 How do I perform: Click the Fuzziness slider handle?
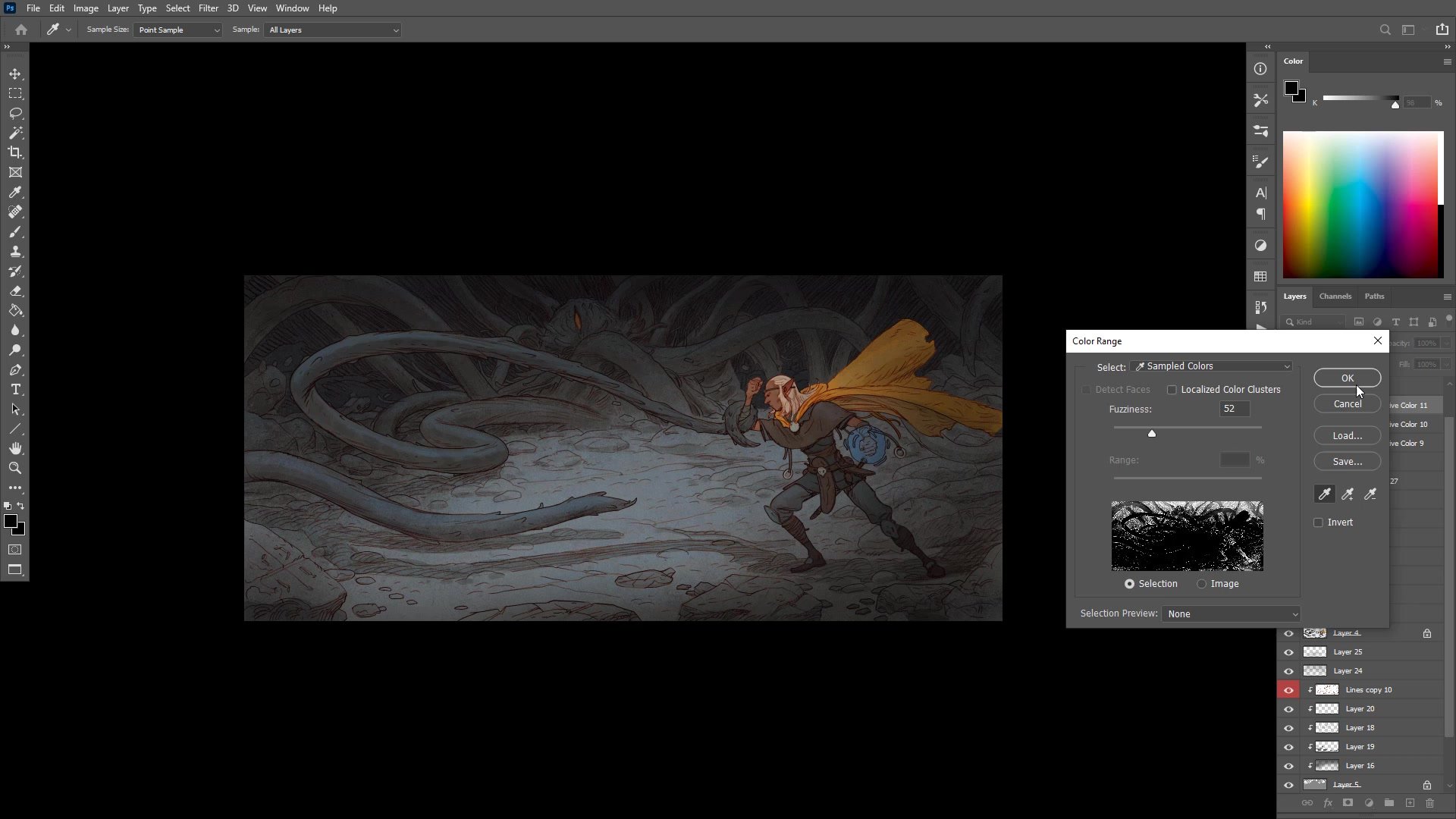pyautogui.click(x=1152, y=434)
